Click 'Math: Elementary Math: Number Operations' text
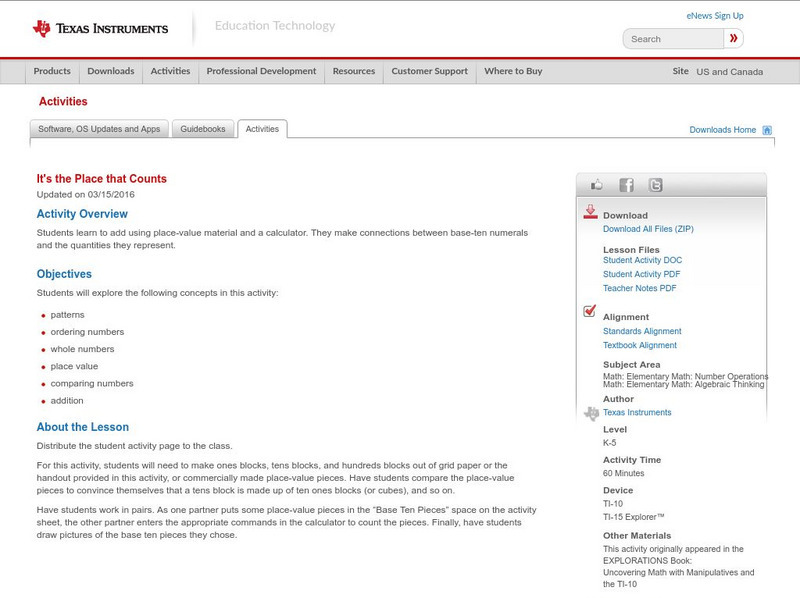The image size is (800, 598). pos(685,376)
